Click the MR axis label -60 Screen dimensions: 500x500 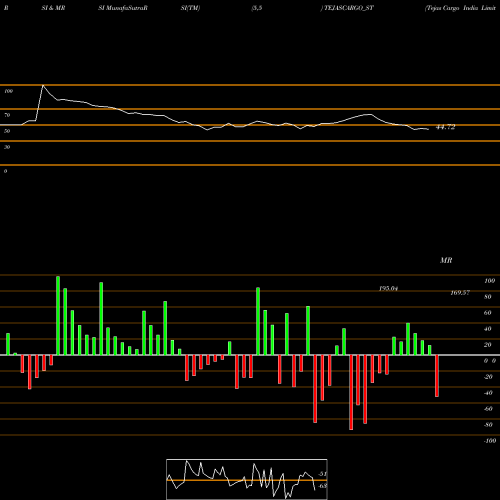click(x=488, y=409)
